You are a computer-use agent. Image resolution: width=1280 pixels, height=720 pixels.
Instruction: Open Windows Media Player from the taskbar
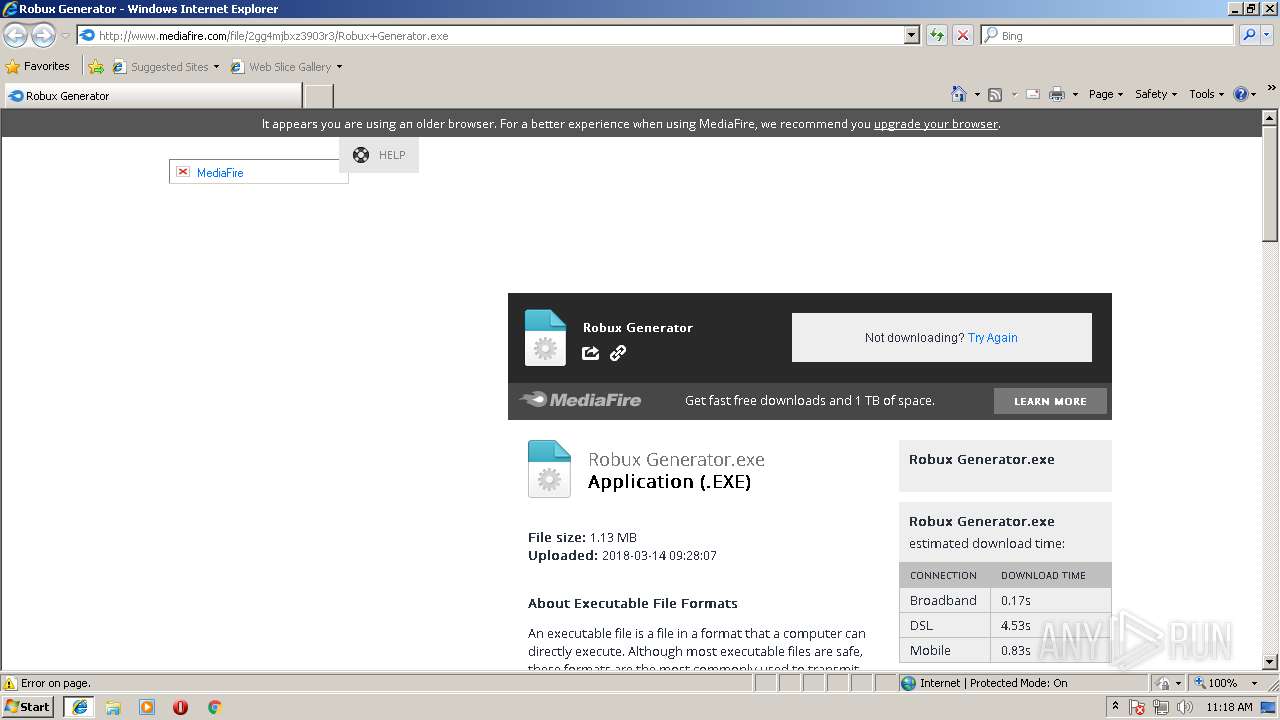click(x=147, y=707)
